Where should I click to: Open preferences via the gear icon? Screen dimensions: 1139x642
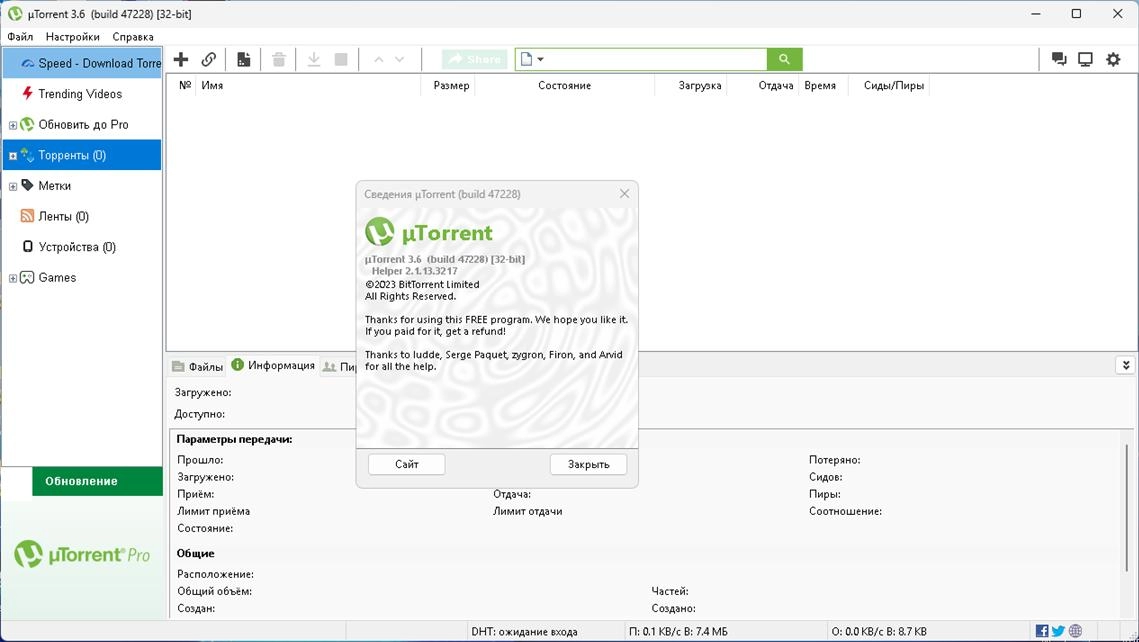(x=1113, y=60)
